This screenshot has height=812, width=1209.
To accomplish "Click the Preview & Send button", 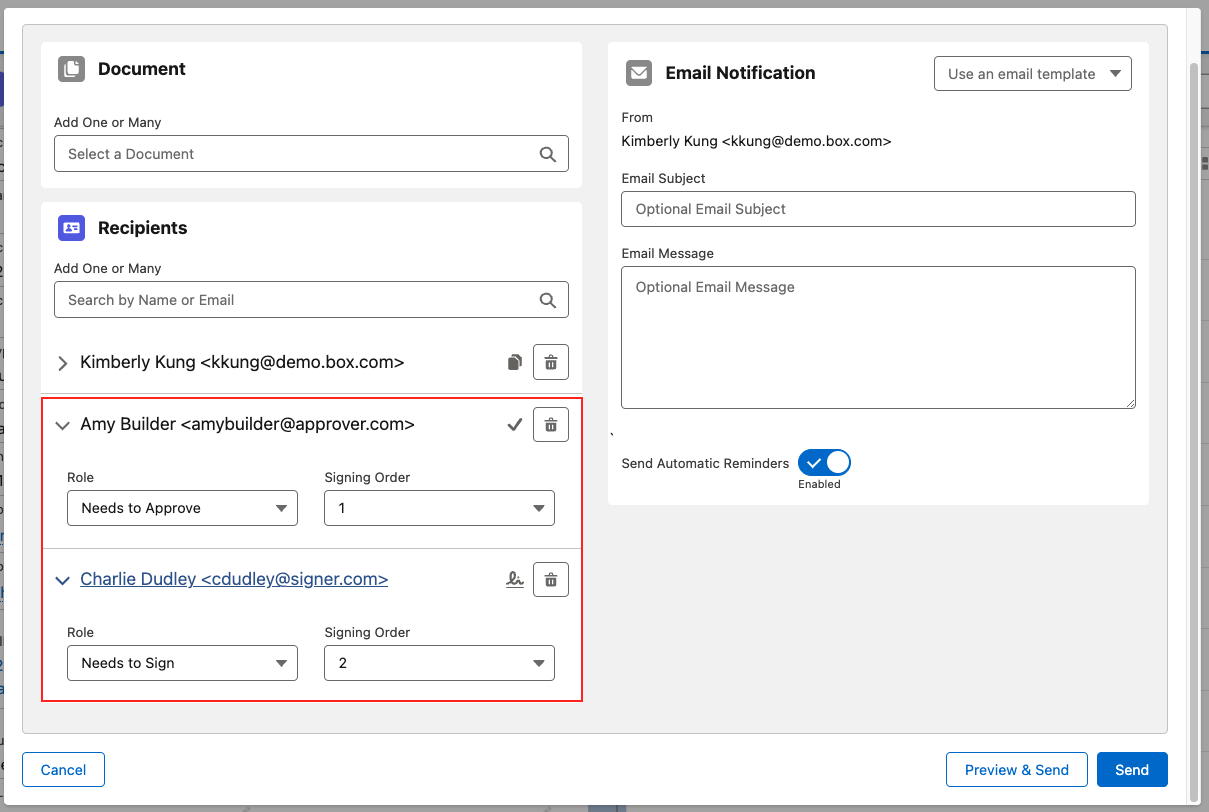I will tap(1016, 769).
